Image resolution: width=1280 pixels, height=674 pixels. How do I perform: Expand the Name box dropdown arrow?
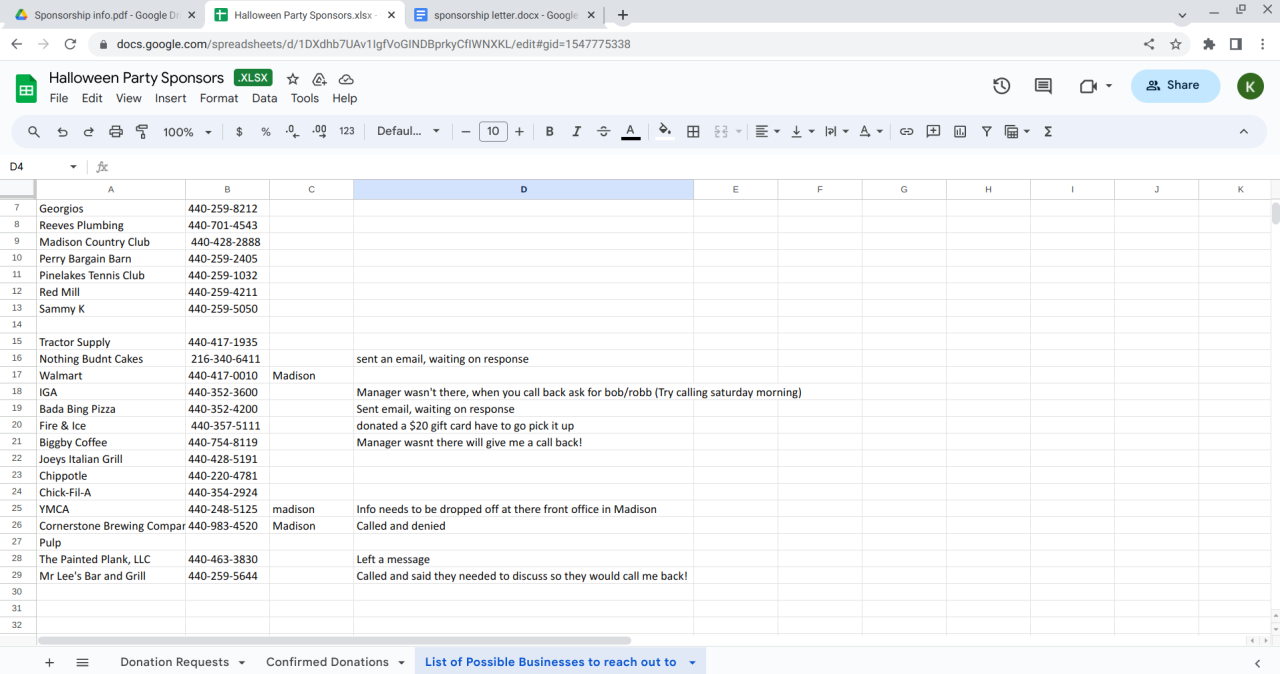(x=73, y=167)
